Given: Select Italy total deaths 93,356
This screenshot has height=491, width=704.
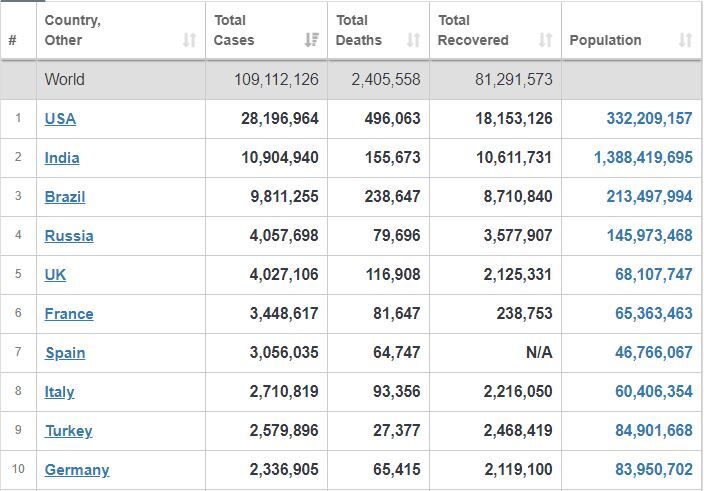Looking at the screenshot, I should [x=397, y=391].
